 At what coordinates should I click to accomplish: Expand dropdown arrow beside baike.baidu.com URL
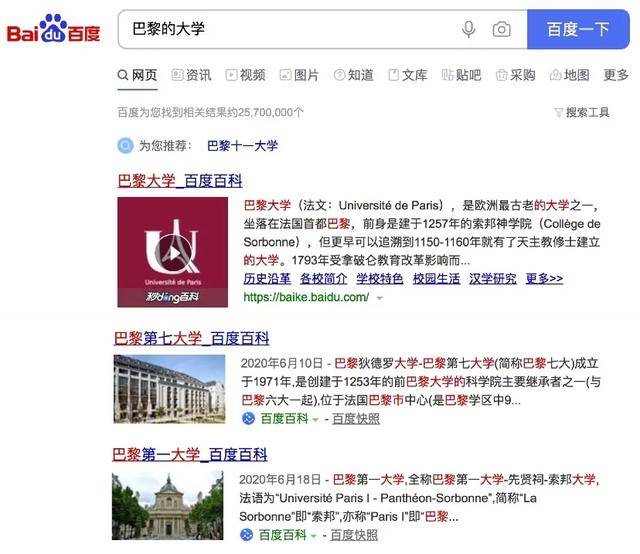380,298
